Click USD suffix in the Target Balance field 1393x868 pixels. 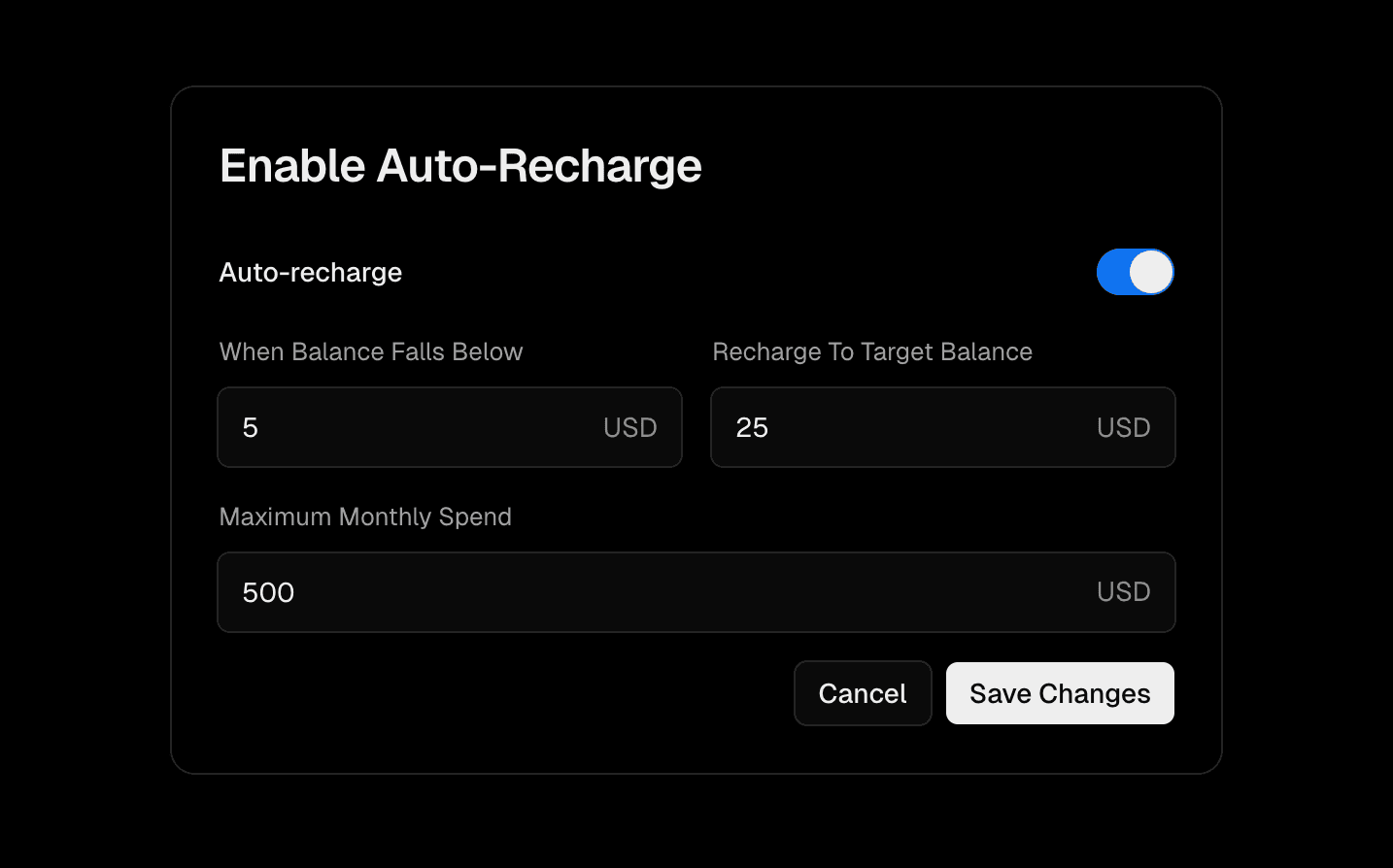coord(1123,428)
